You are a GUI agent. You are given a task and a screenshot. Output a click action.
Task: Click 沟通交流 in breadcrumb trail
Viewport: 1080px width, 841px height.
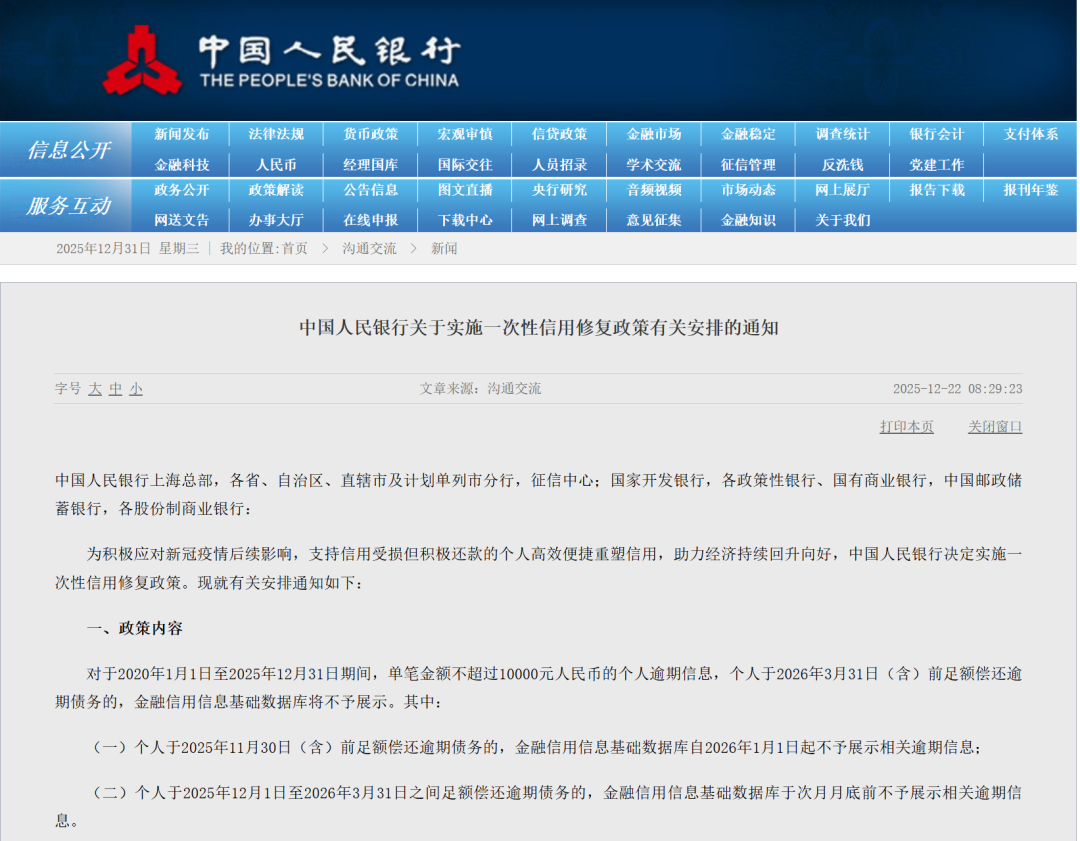click(x=369, y=249)
